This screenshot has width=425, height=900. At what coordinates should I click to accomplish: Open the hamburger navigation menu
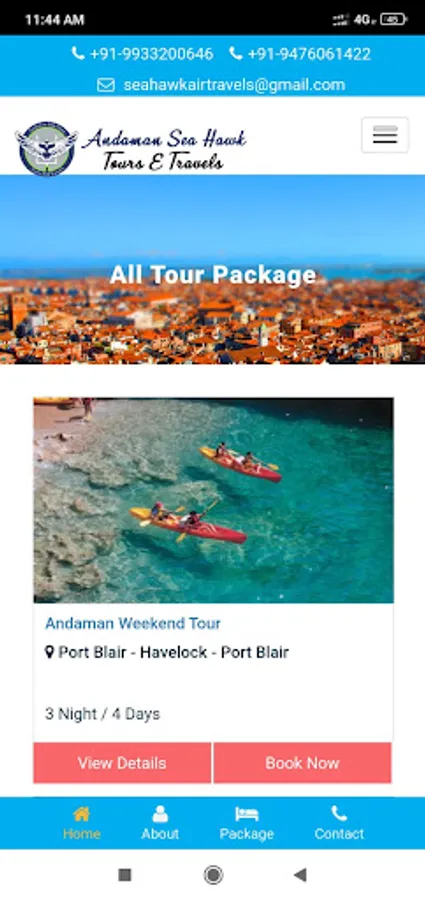[x=385, y=135]
